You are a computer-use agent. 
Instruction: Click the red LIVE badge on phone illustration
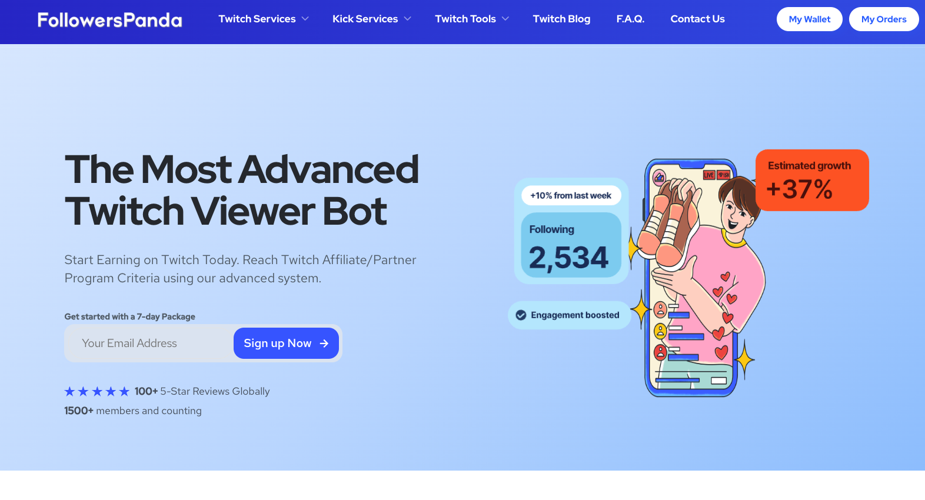(709, 175)
